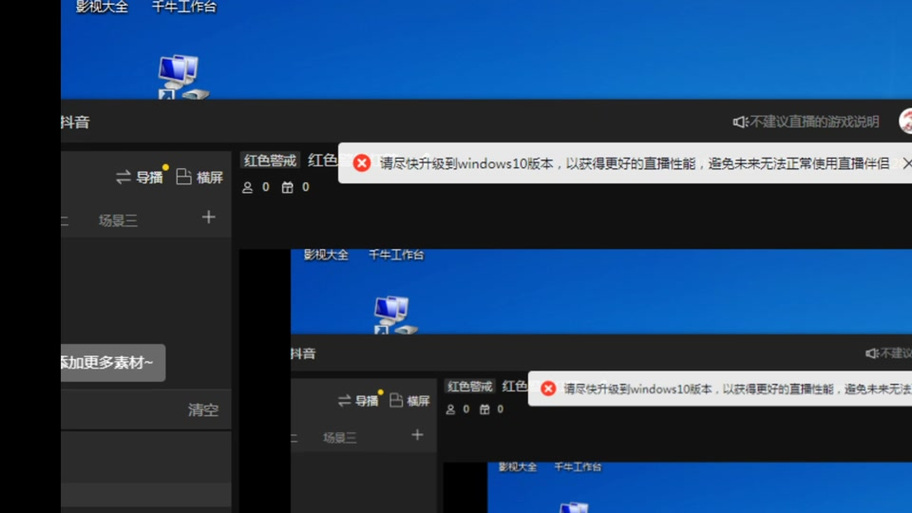912x513 pixels.
Task: Click the 红色警戒 game tag
Action: (270, 161)
